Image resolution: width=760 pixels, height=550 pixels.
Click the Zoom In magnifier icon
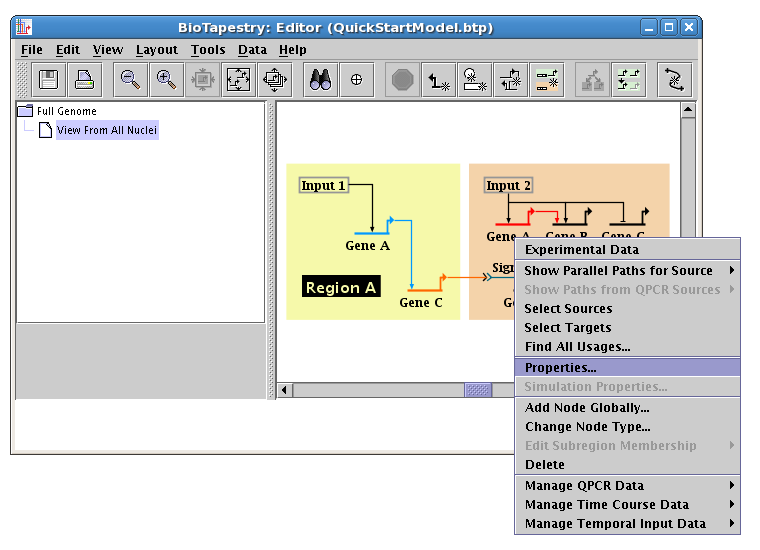coord(167,80)
